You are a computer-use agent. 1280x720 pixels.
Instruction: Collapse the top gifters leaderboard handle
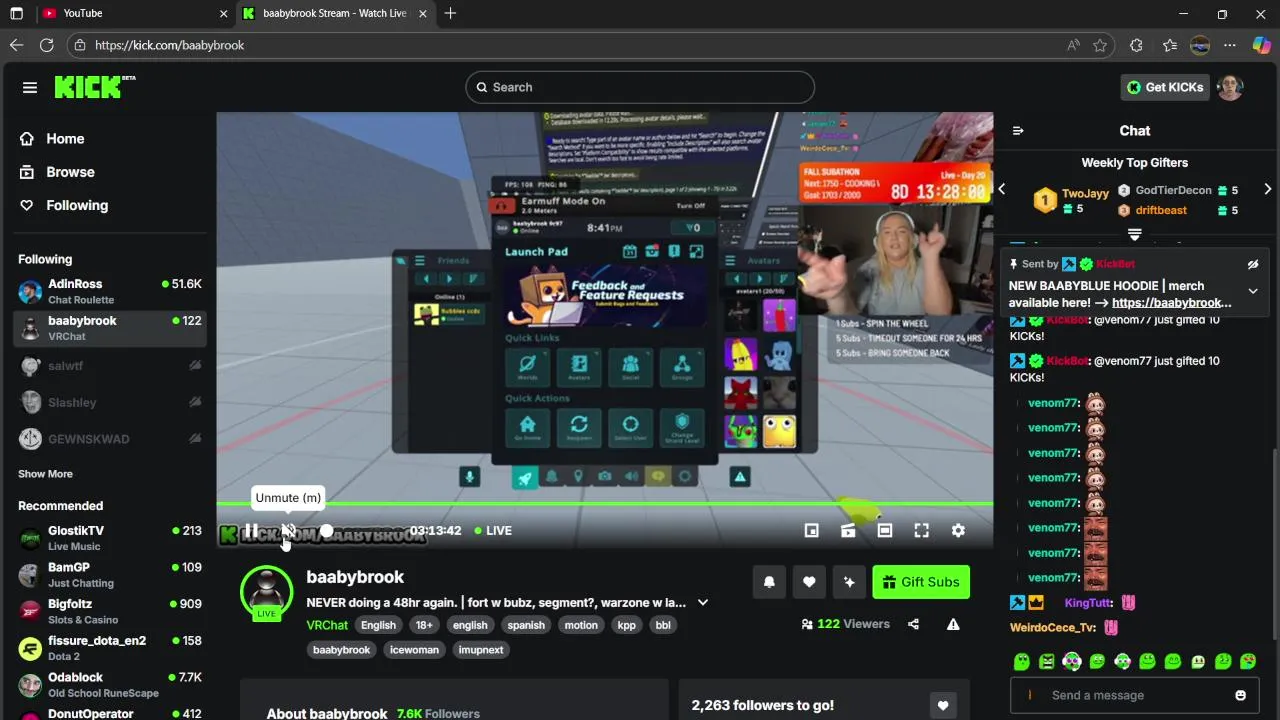(x=1135, y=234)
